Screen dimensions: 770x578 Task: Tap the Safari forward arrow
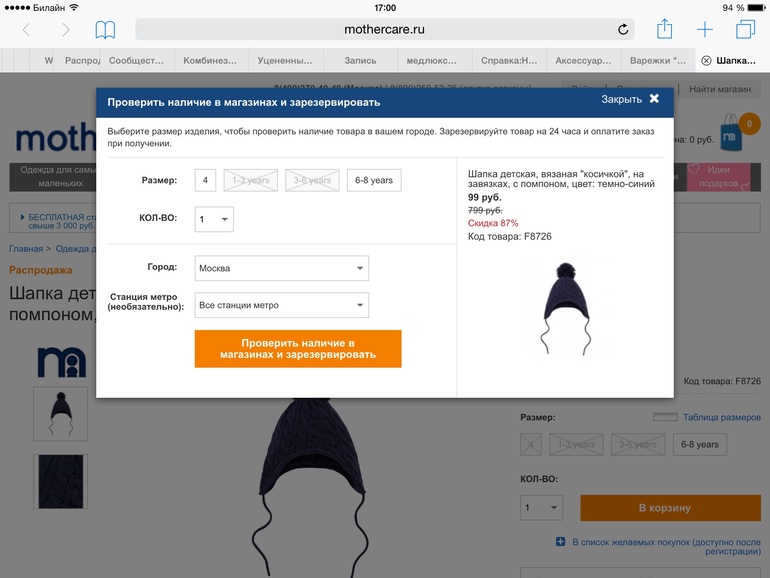pyautogui.click(x=65, y=30)
